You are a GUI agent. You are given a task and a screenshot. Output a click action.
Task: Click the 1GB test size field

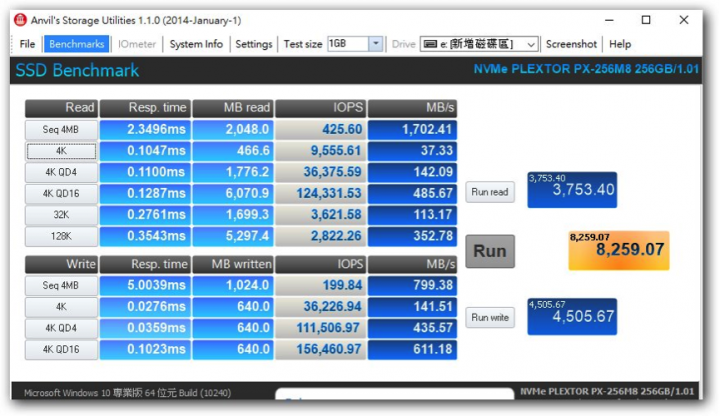coord(348,44)
